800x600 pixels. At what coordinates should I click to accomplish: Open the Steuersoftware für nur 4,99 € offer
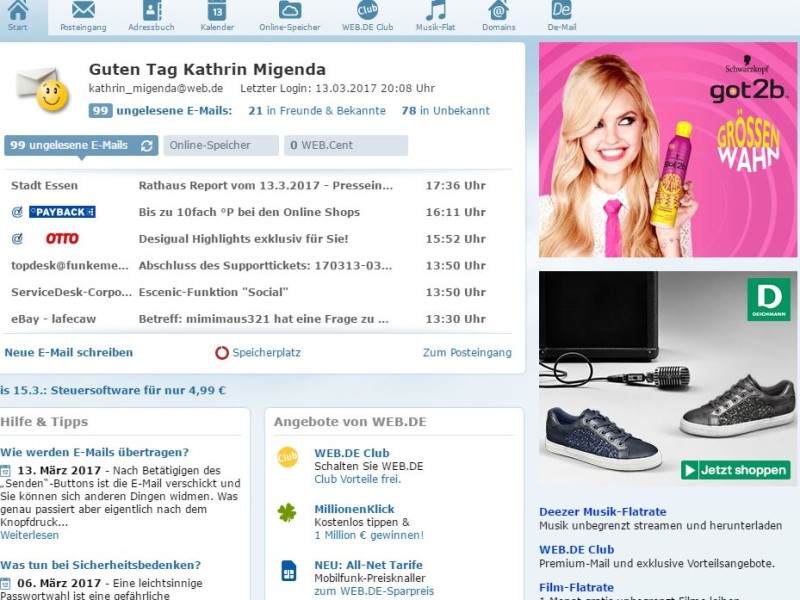113,390
